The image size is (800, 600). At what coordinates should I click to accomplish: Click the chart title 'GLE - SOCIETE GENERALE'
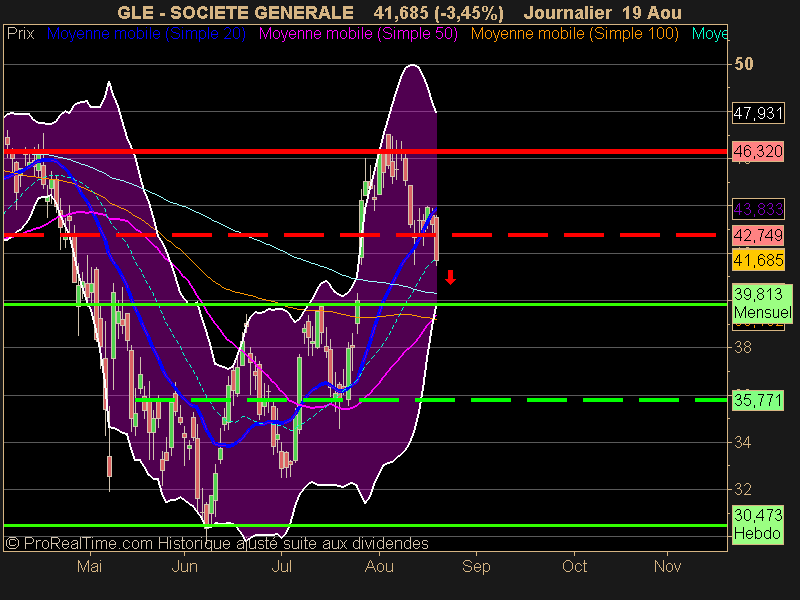235,12
